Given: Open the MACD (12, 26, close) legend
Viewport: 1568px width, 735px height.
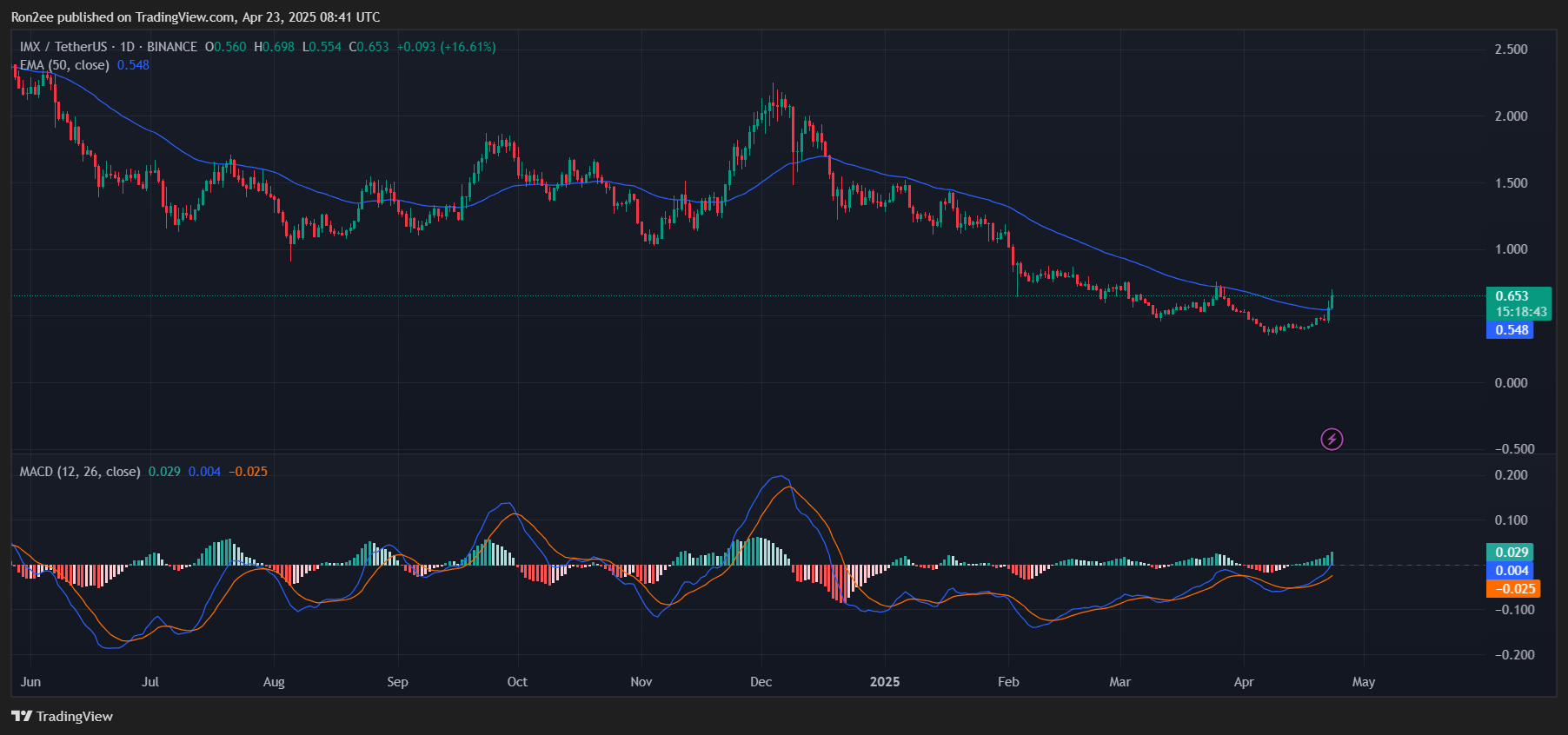Looking at the screenshot, I should coord(80,472).
